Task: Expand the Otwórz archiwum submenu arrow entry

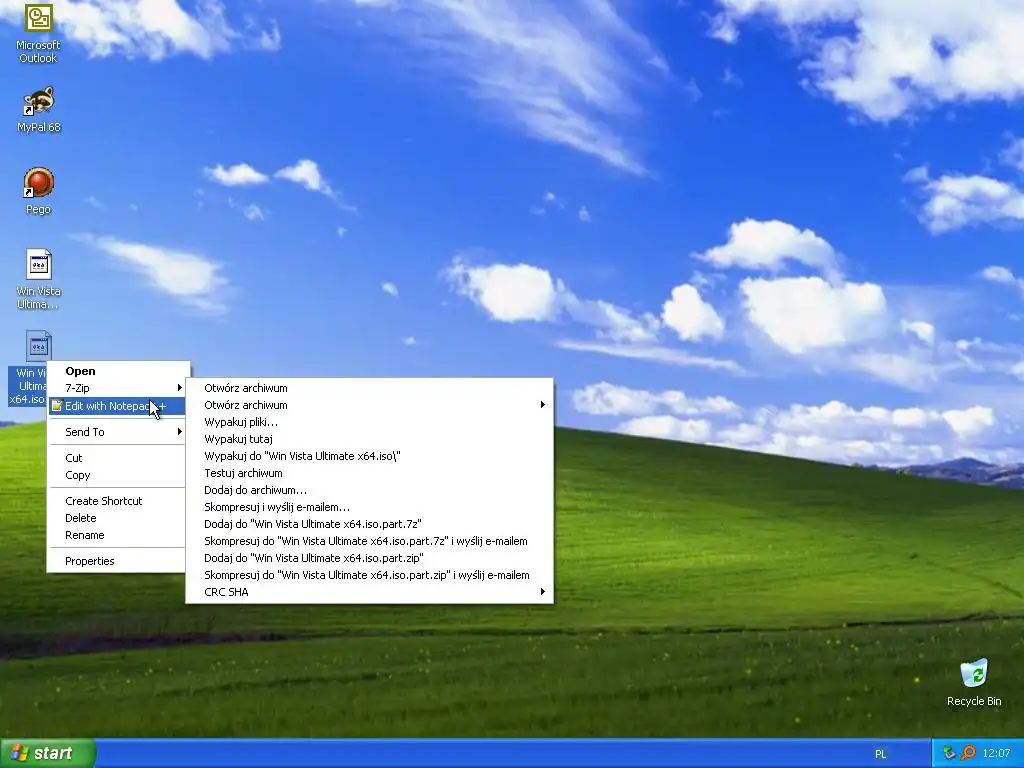Action: [x=370, y=405]
